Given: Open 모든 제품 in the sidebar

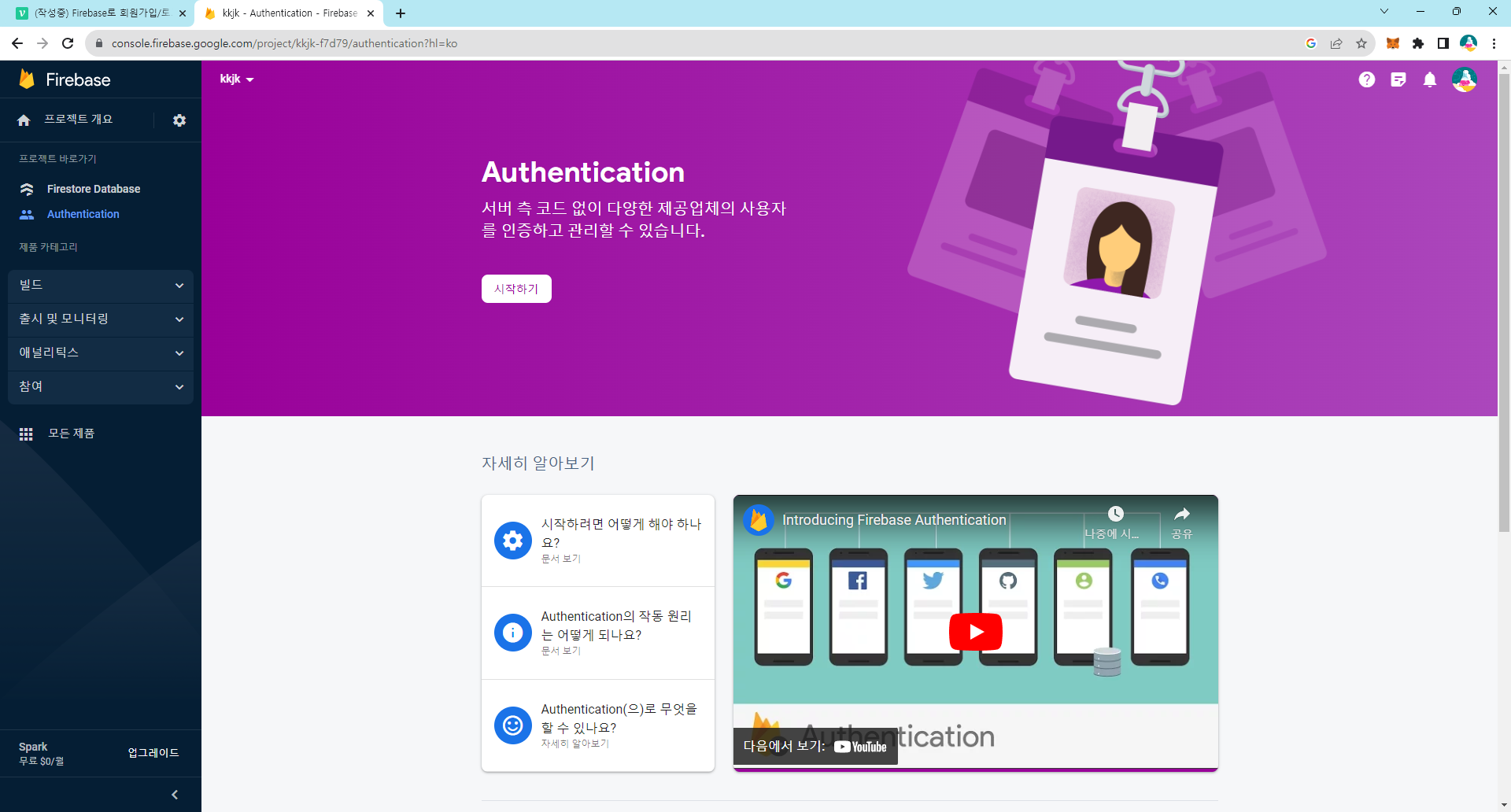Looking at the screenshot, I should pyautogui.click(x=72, y=434).
